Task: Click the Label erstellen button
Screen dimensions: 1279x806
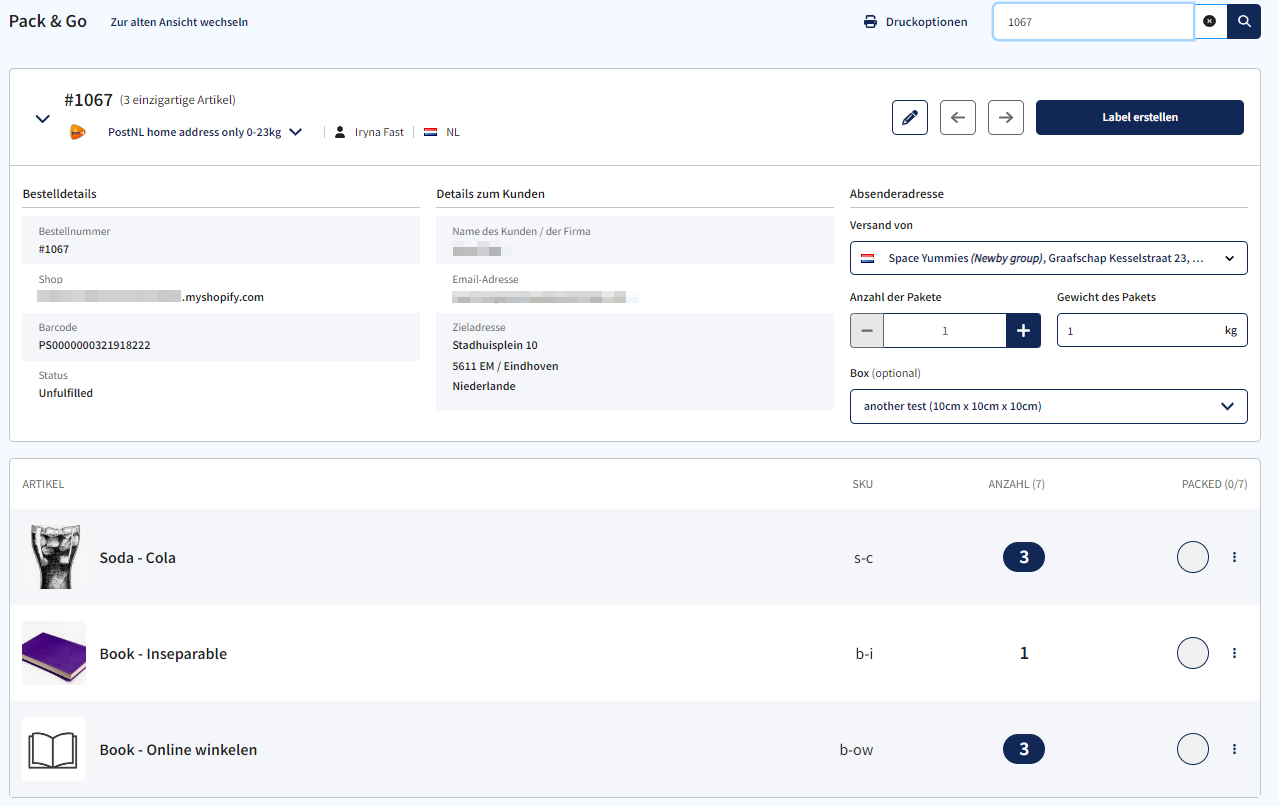Action: [x=1139, y=117]
